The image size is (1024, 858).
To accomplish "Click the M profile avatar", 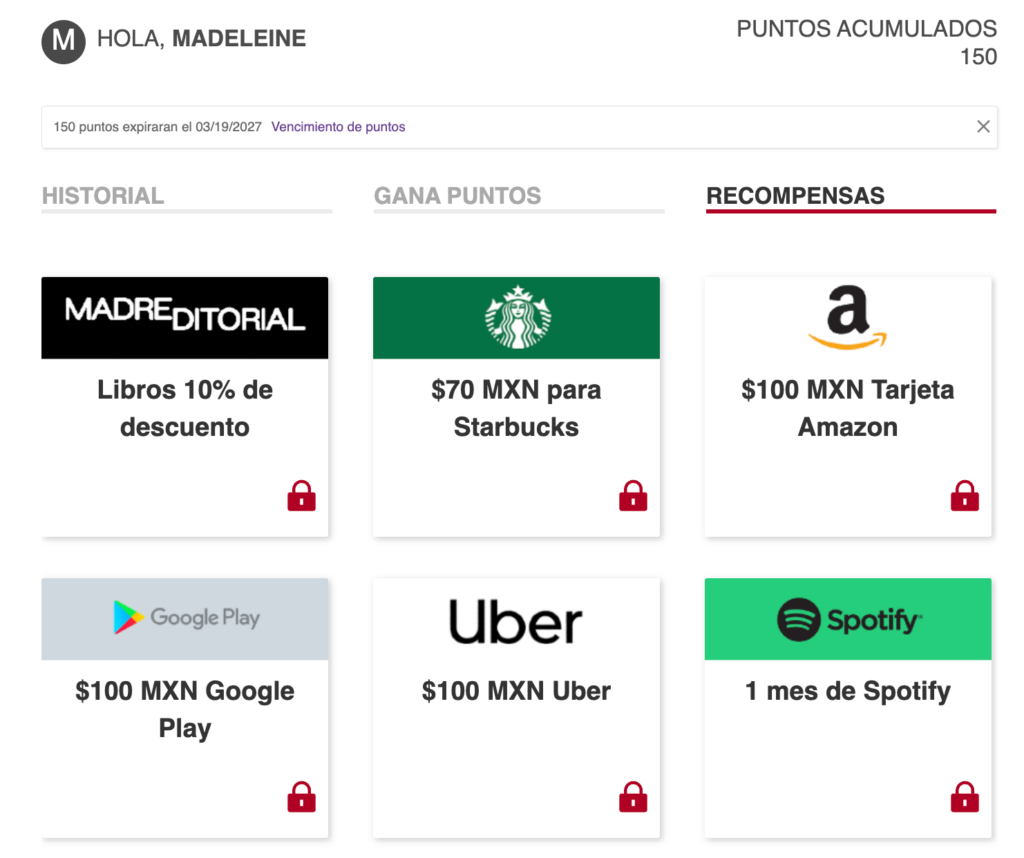I will click(x=63, y=42).
